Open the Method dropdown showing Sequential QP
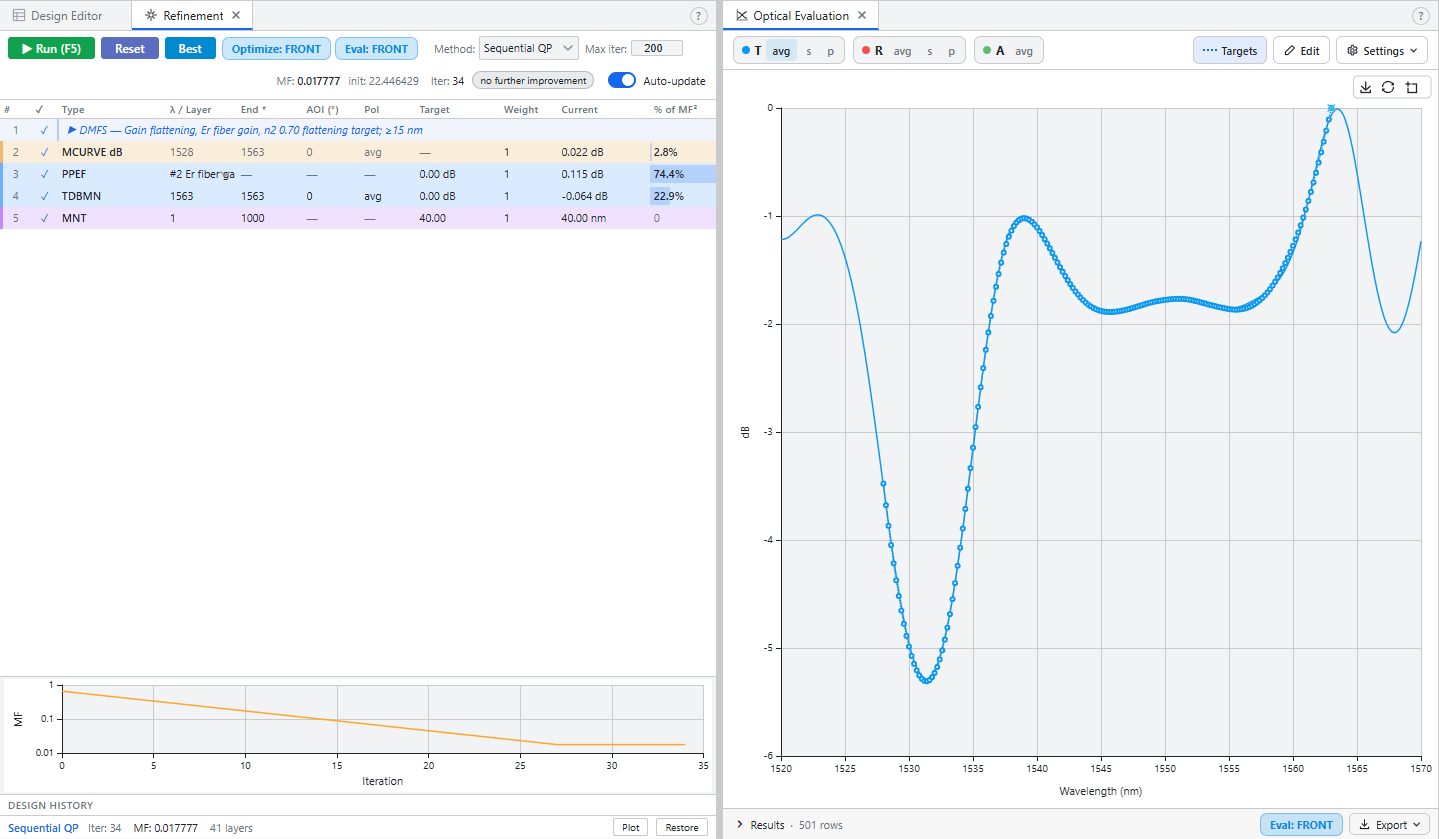Viewport: 1439px width, 839px height. point(529,48)
